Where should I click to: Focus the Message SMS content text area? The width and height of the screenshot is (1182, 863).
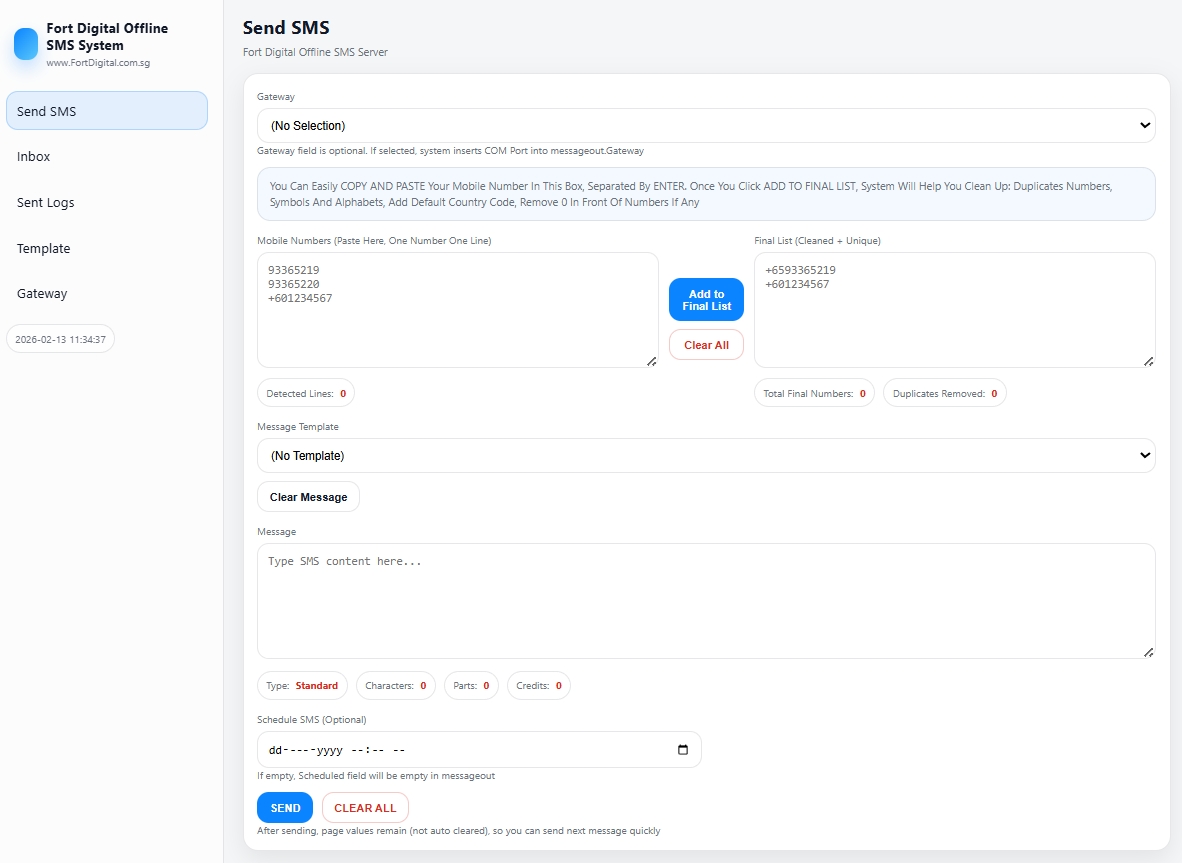click(x=705, y=601)
